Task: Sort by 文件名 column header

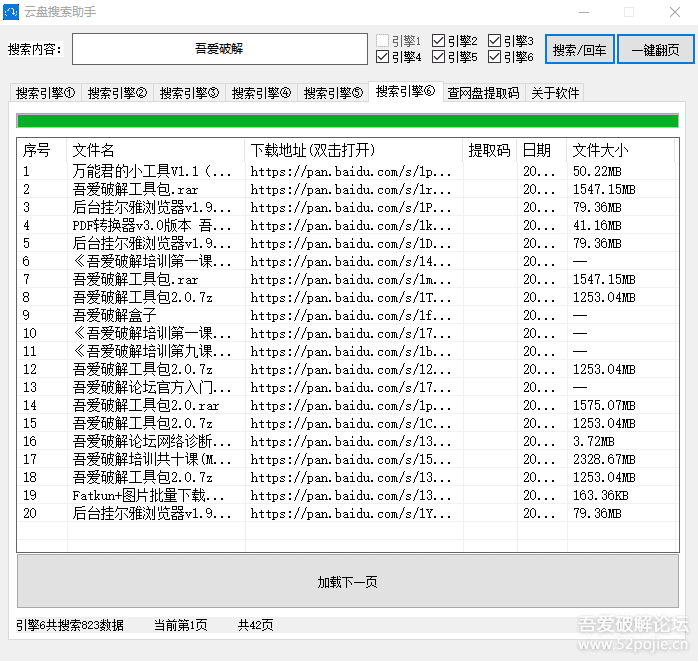Action: click(x=156, y=150)
